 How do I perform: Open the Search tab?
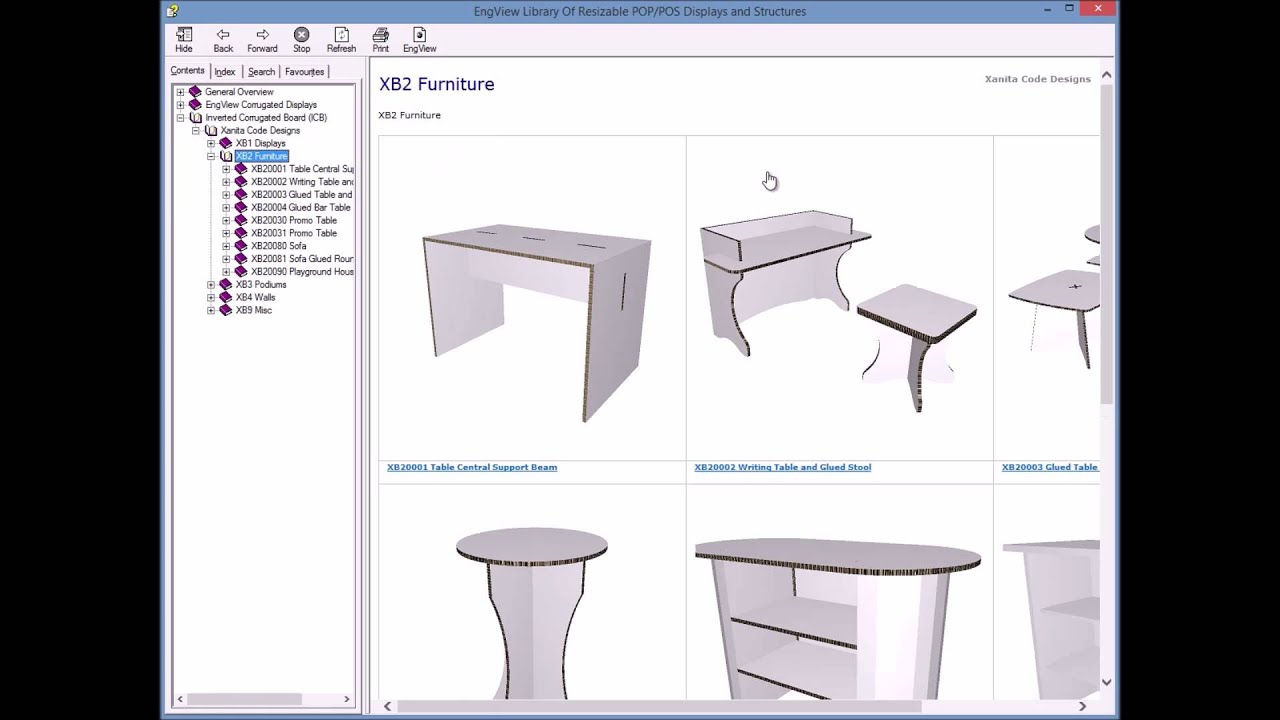pyautogui.click(x=261, y=72)
